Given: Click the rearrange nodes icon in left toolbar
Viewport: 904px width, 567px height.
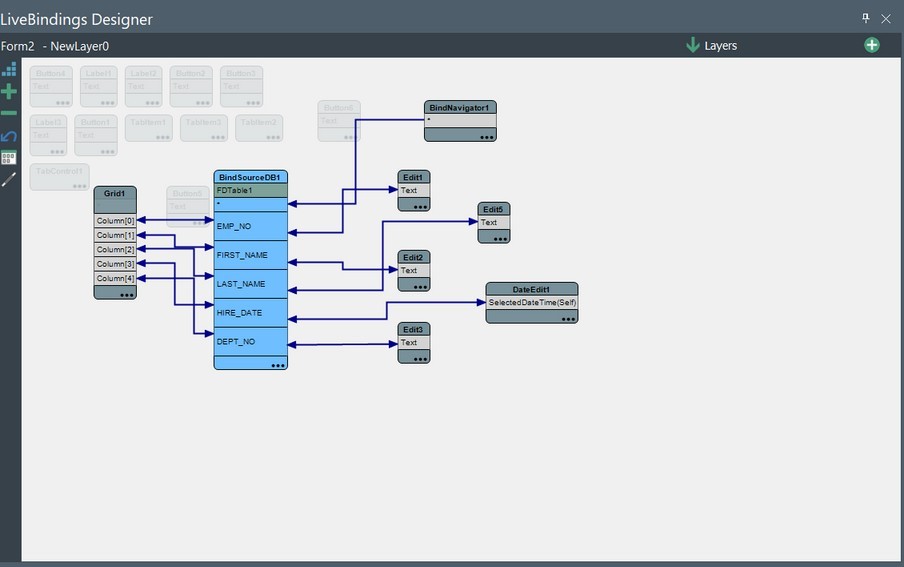Looking at the screenshot, I should coord(9,69).
